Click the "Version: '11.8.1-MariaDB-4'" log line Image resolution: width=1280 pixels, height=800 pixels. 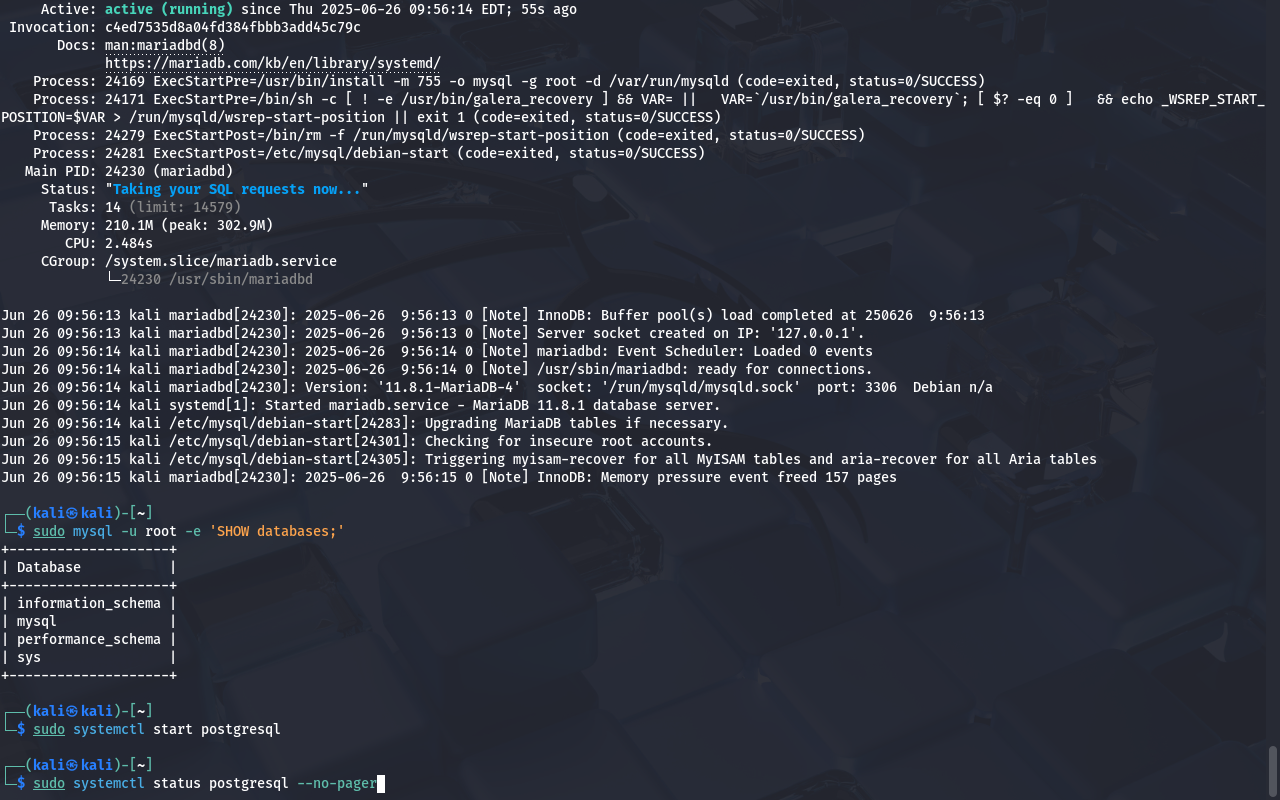pos(497,387)
